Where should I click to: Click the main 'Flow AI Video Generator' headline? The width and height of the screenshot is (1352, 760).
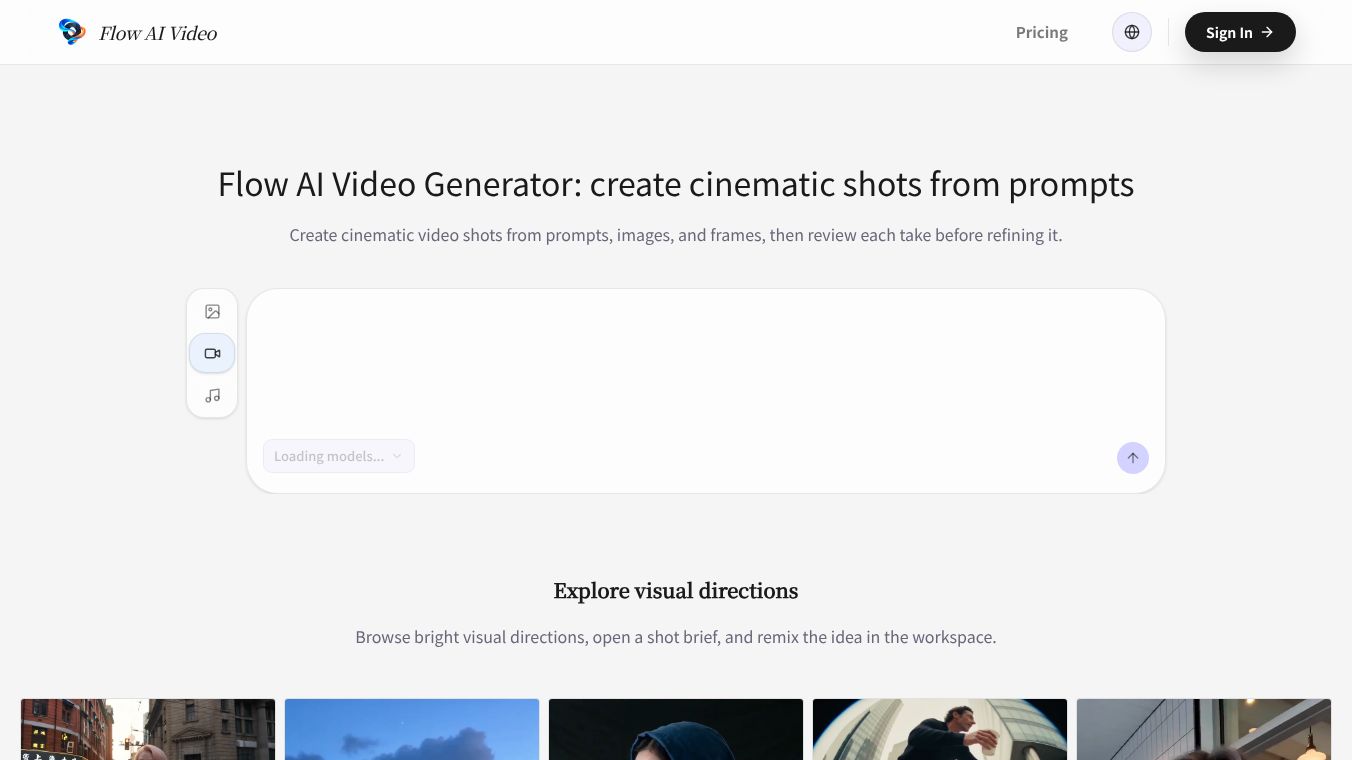[676, 184]
